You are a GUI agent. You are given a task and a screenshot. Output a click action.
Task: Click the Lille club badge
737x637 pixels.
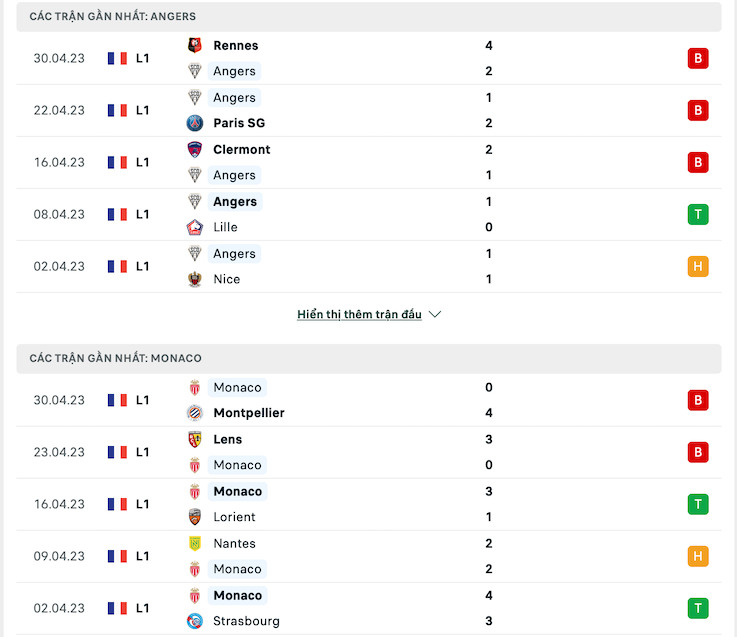(195, 227)
